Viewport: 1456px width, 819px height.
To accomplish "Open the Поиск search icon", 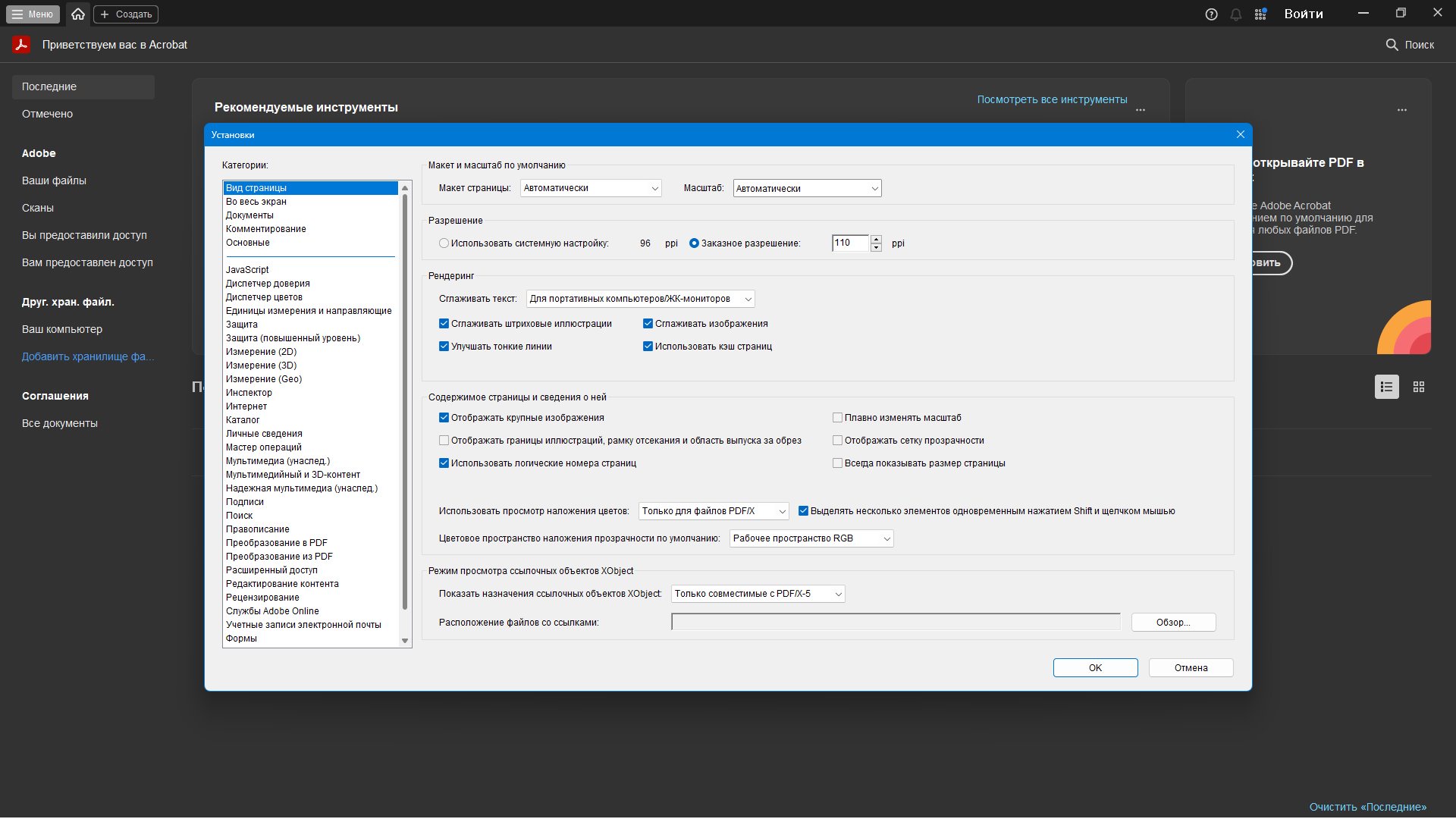I will coord(1393,45).
